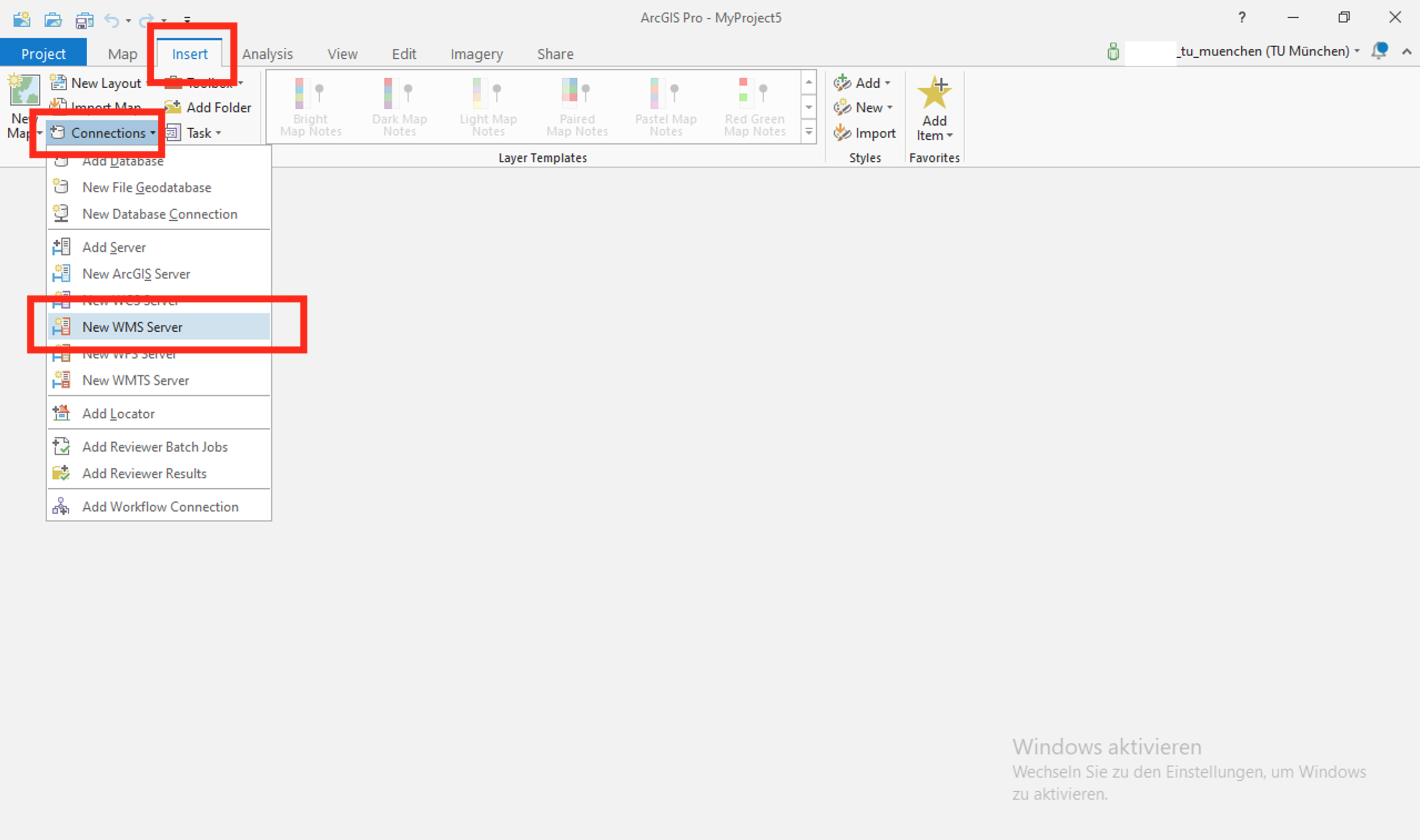Click Add Folder in the ribbon
Image resolution: width=1420 pixels, height=840 pixels.
point(208,108)
